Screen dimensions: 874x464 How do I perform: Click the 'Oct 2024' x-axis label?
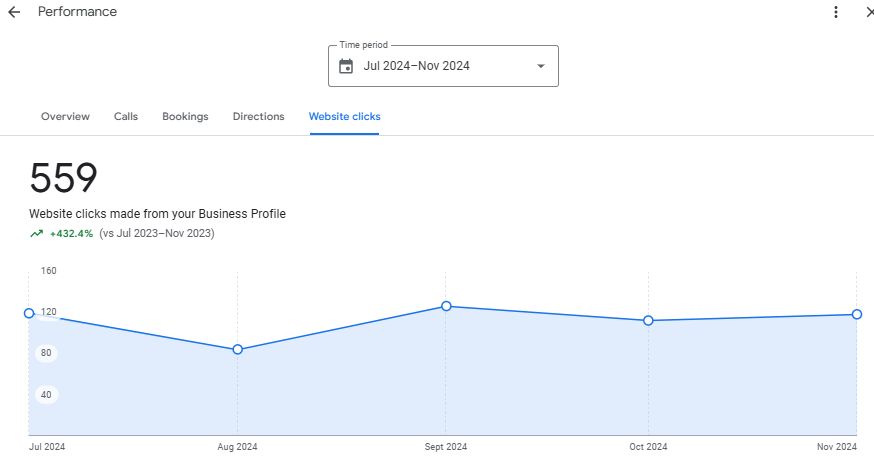pyautogui.click(x=648, y=447)
